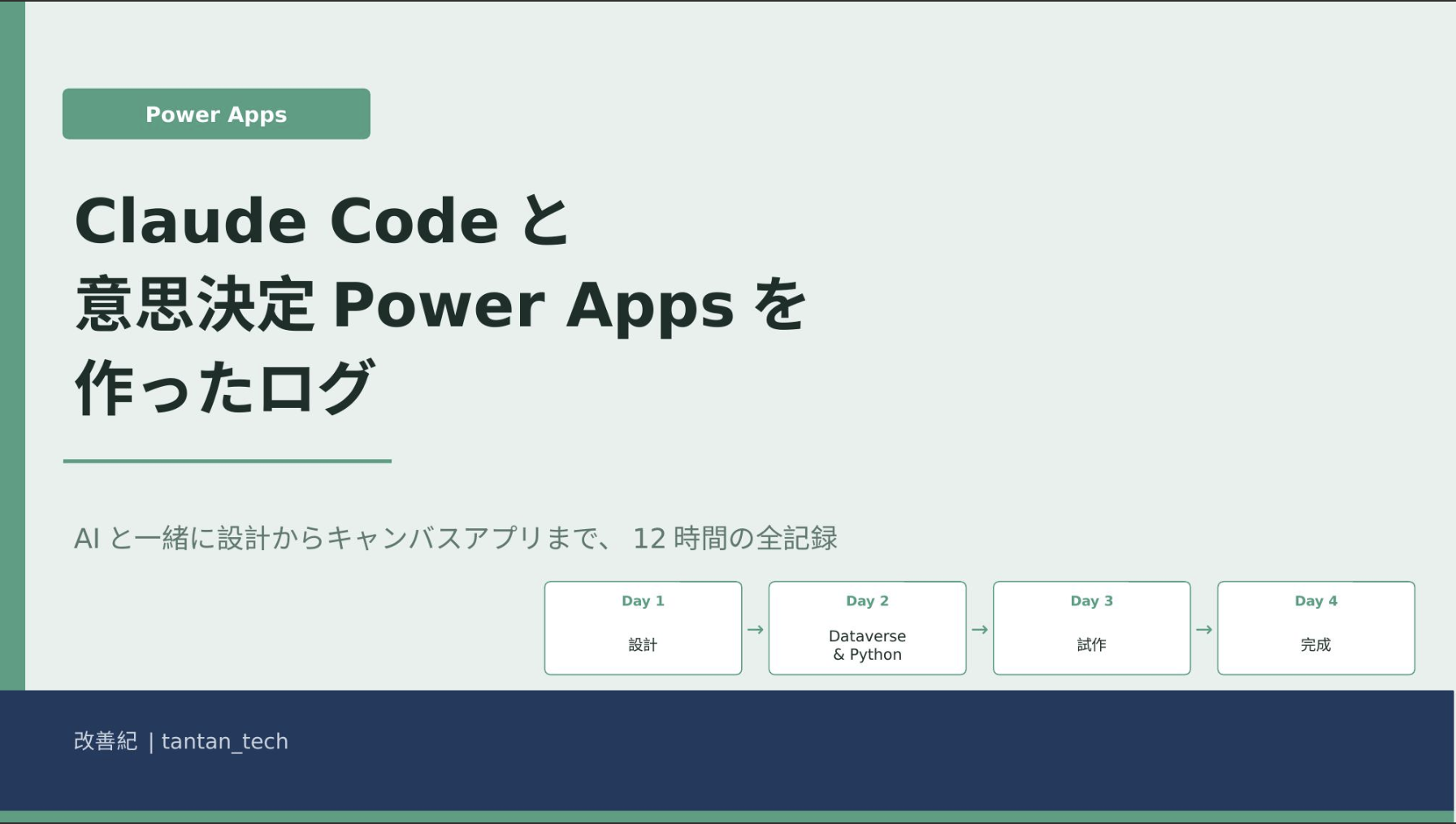Click the green vertical stripe on the left edge

click(12, 345)
